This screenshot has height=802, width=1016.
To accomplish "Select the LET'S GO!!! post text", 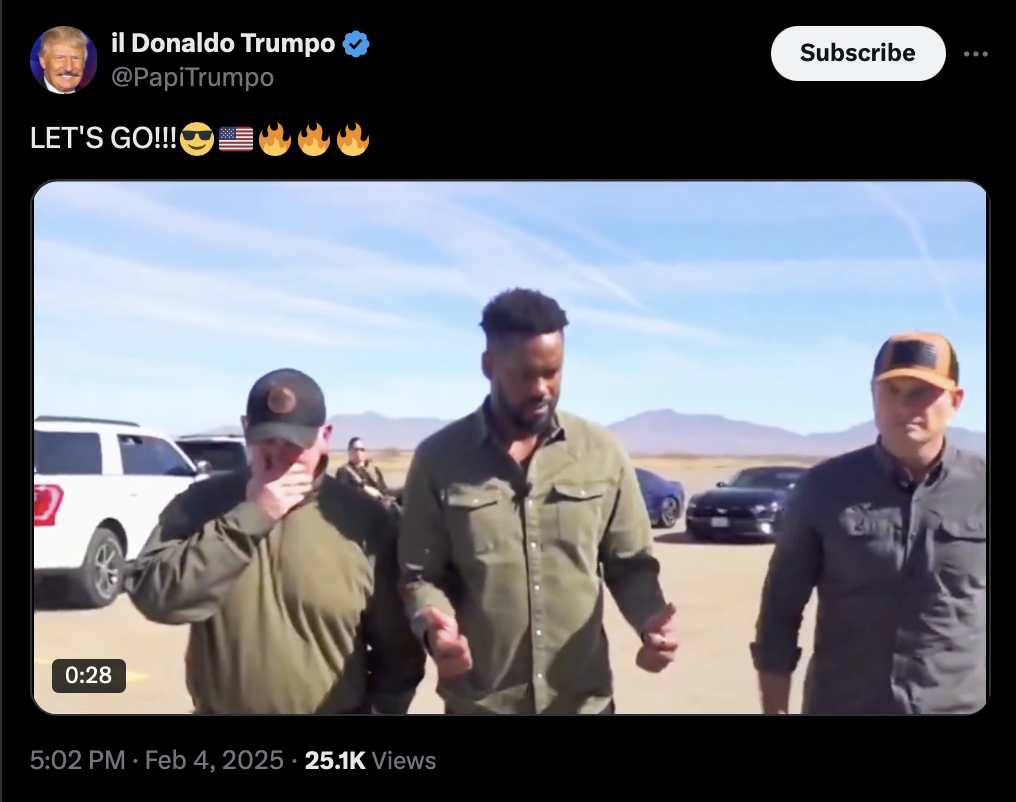I will tap(103, 138).
